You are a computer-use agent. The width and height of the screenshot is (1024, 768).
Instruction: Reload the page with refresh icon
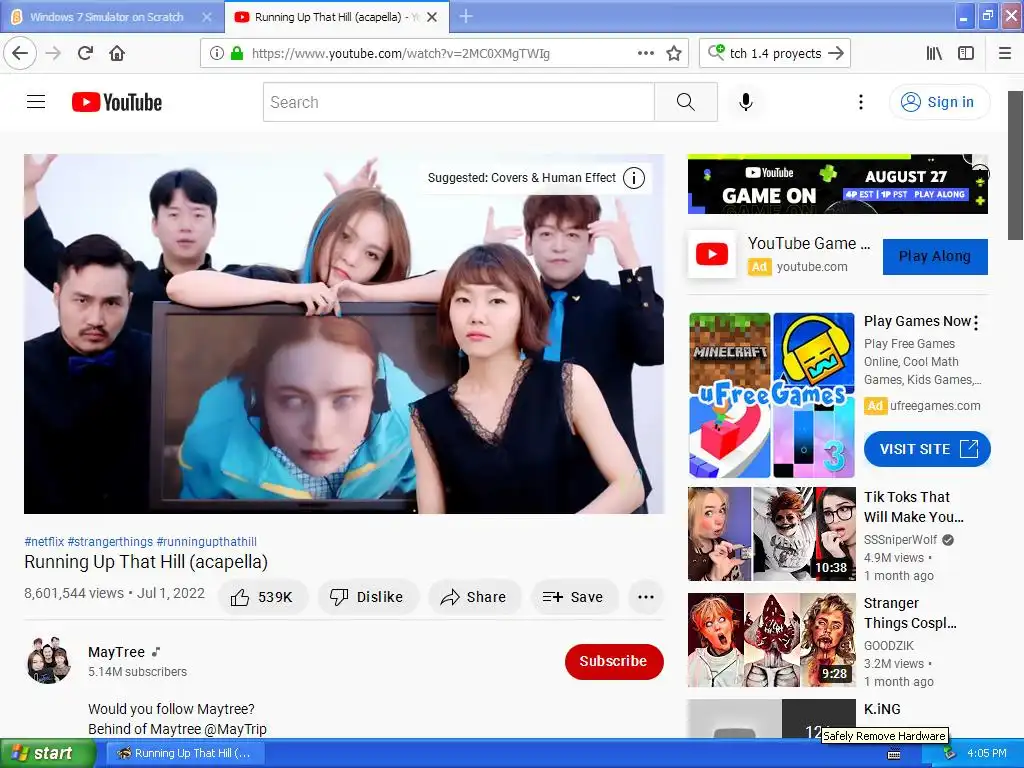(x=85, y=53)
